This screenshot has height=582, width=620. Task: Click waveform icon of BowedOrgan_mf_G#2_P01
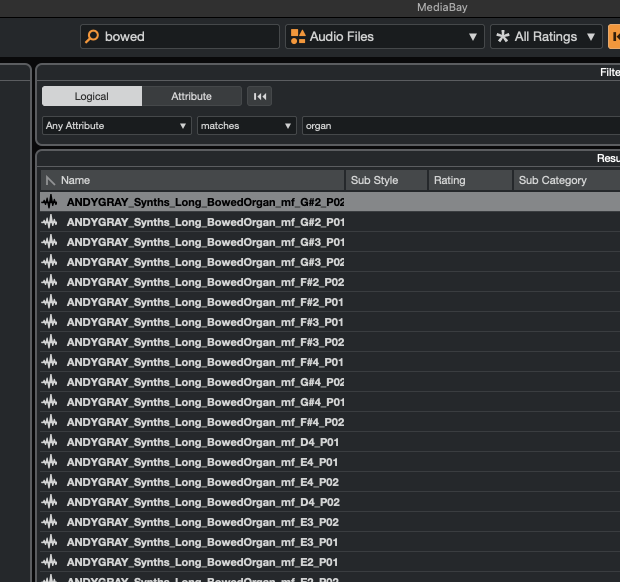[x=50, y=222]
